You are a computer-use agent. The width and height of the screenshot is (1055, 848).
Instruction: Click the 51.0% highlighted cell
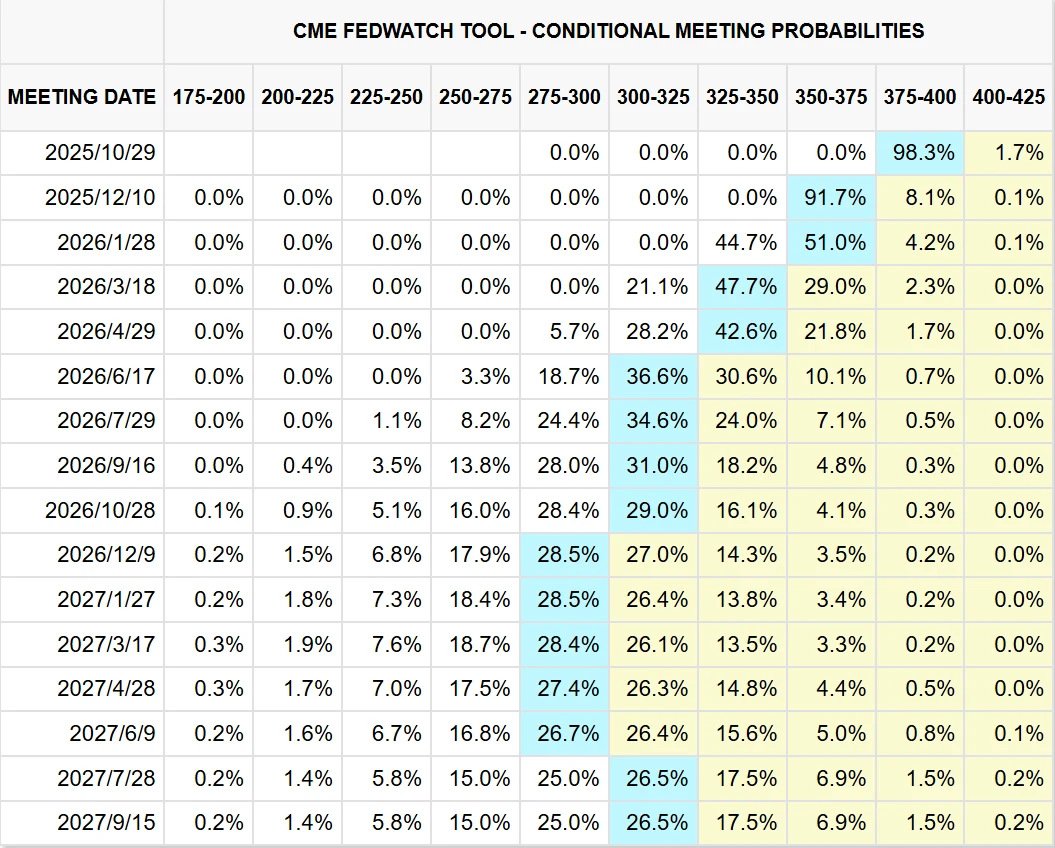click(x=832, y=242)
